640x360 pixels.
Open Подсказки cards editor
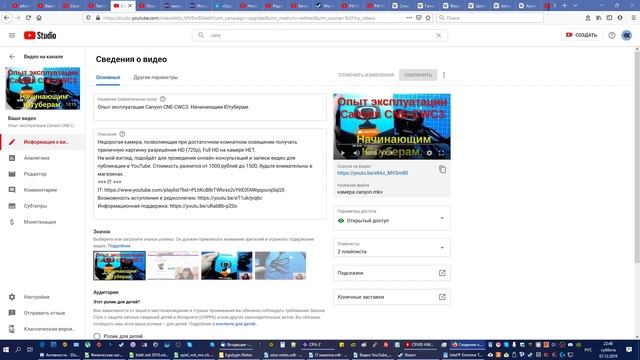point(392,273)
